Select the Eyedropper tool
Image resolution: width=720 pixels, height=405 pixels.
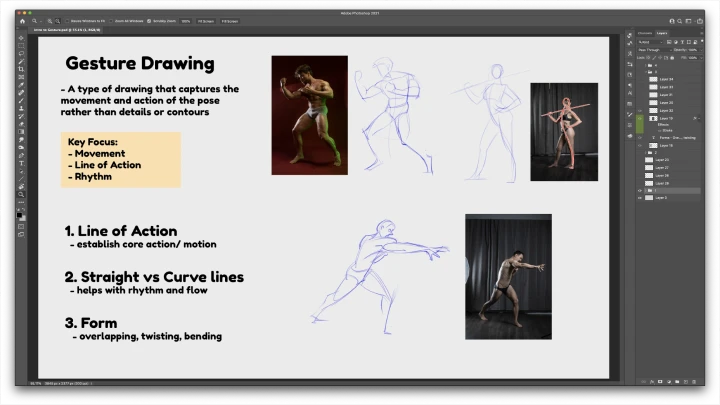(21, 85)
